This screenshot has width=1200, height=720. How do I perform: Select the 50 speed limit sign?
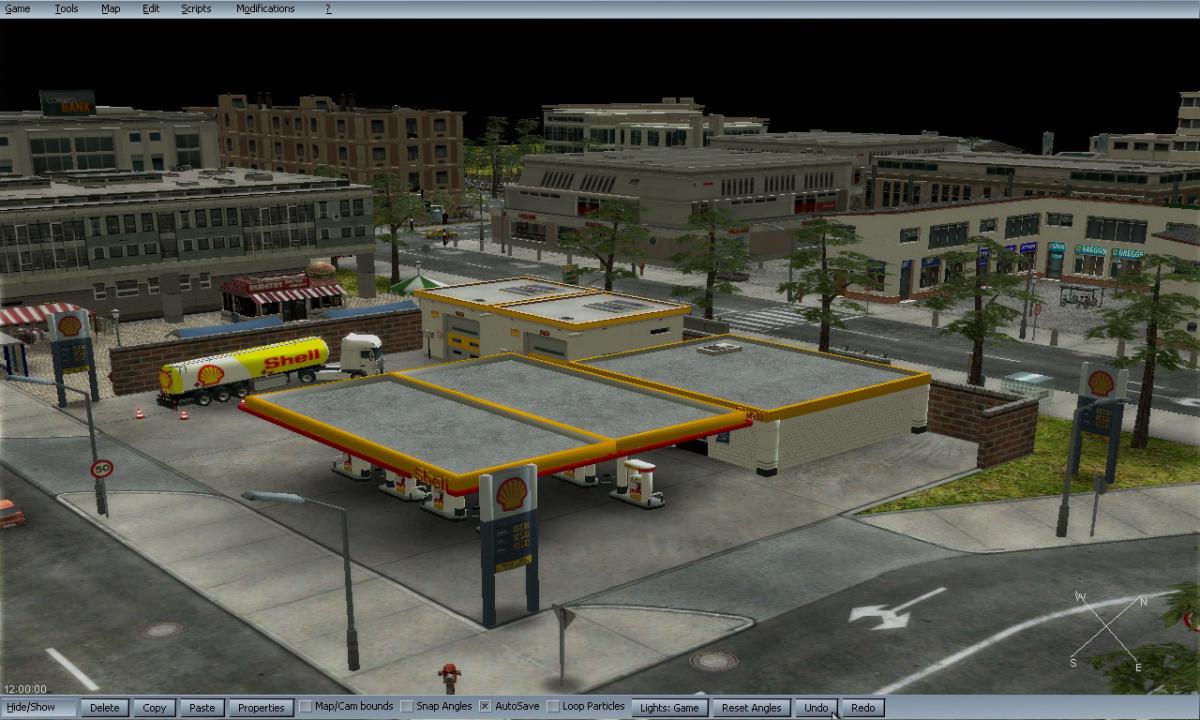101,469
